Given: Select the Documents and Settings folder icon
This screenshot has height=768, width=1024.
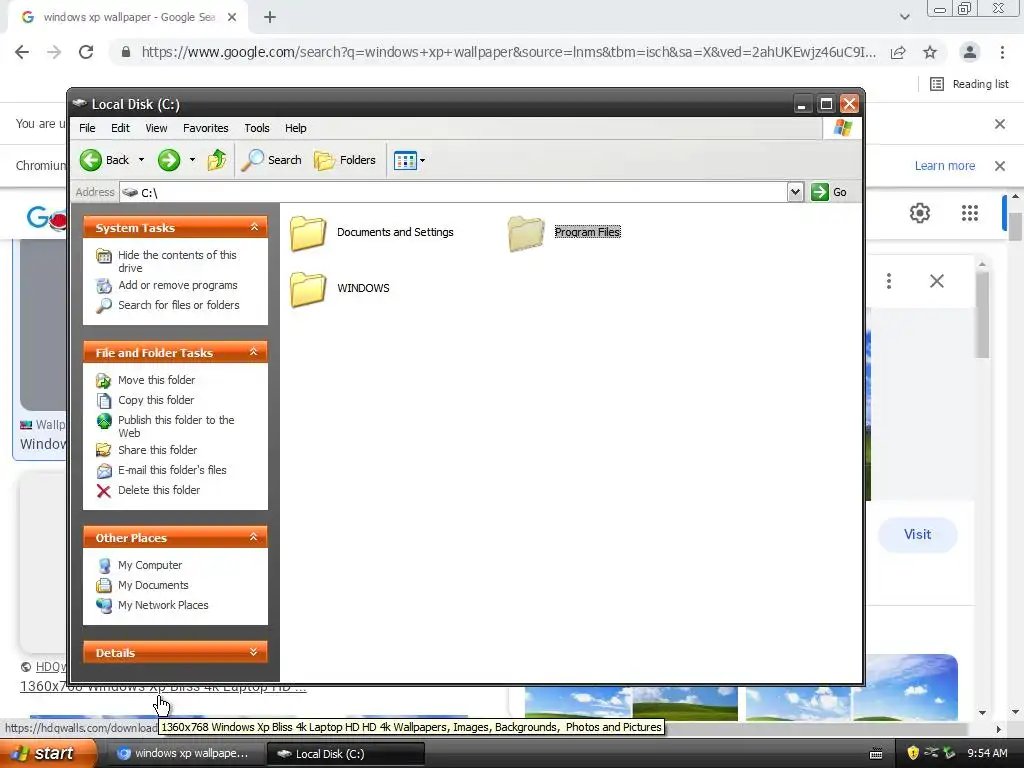Looking at the screenshot, I should tap(308, 233).
